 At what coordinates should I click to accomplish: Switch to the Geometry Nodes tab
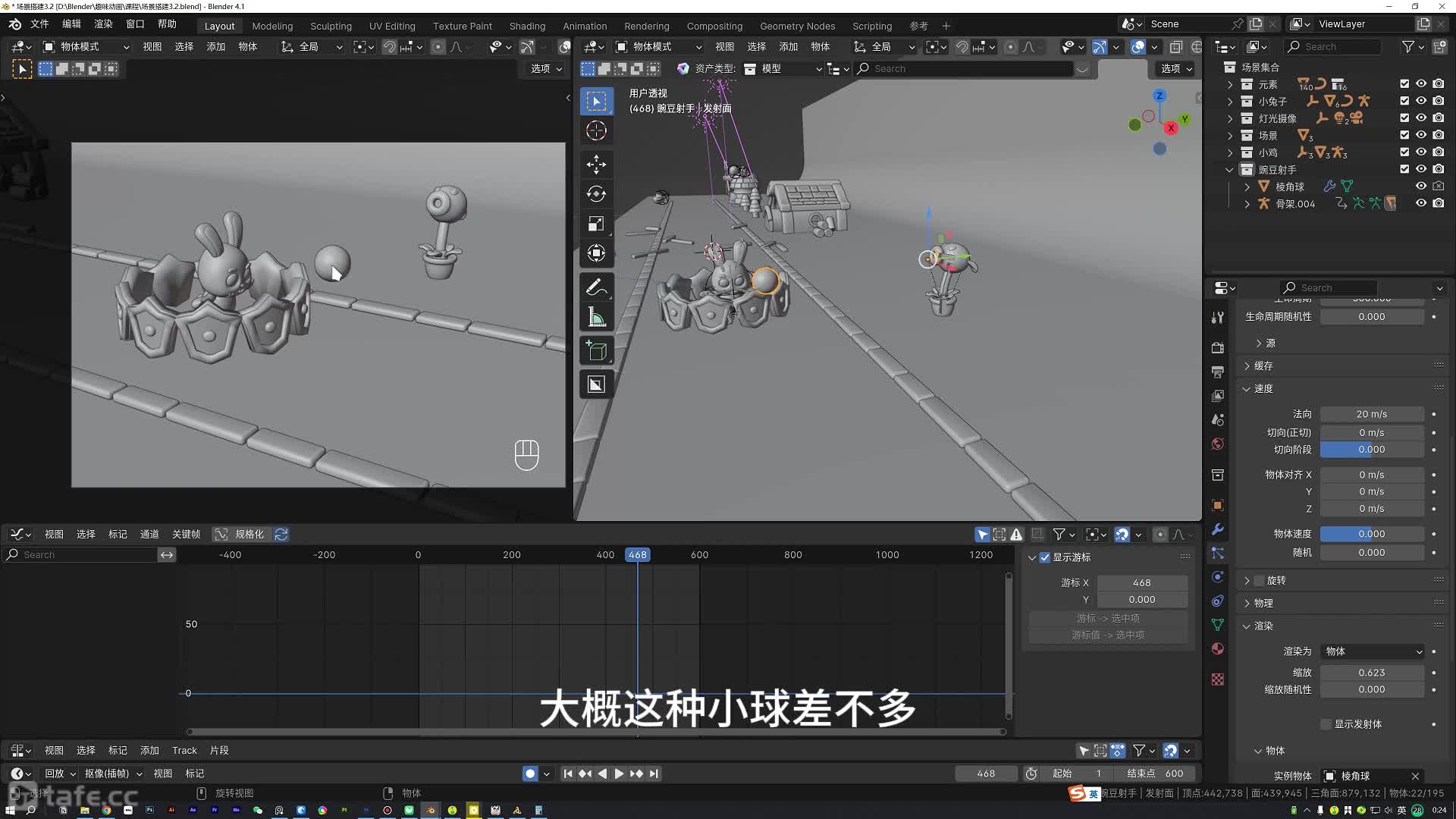[797, 26]
